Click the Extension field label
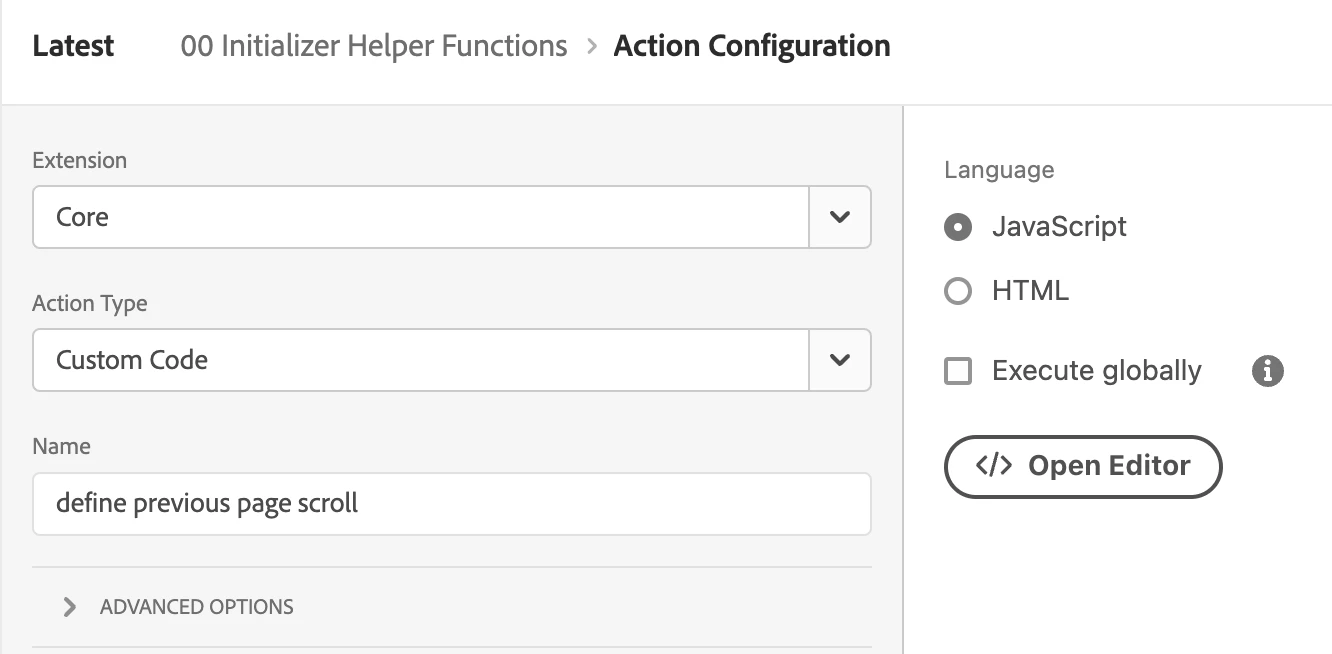This screenshot has height=654, width=1332. tap(80, 160)
